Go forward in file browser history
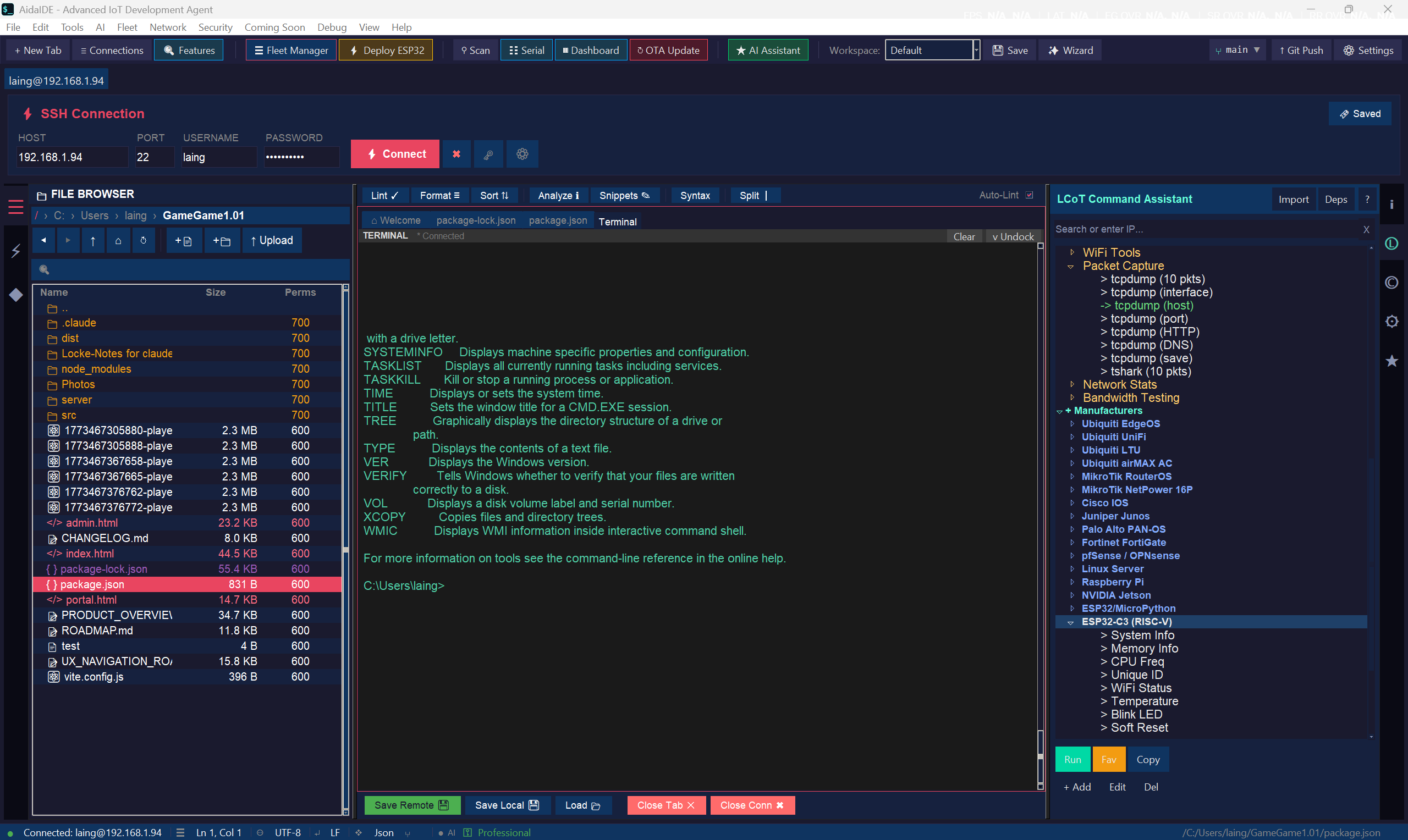This screenshot has height=840, width=1408. 68,241
